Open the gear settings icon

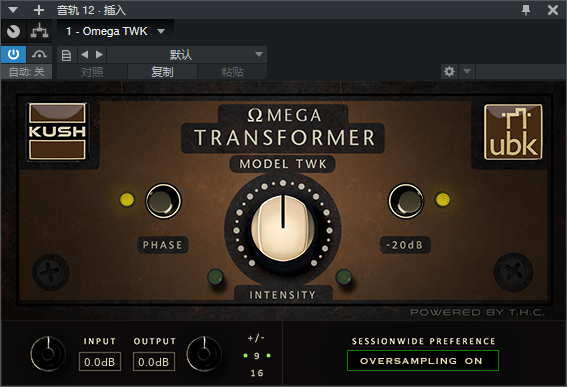[x=449, y=72]
